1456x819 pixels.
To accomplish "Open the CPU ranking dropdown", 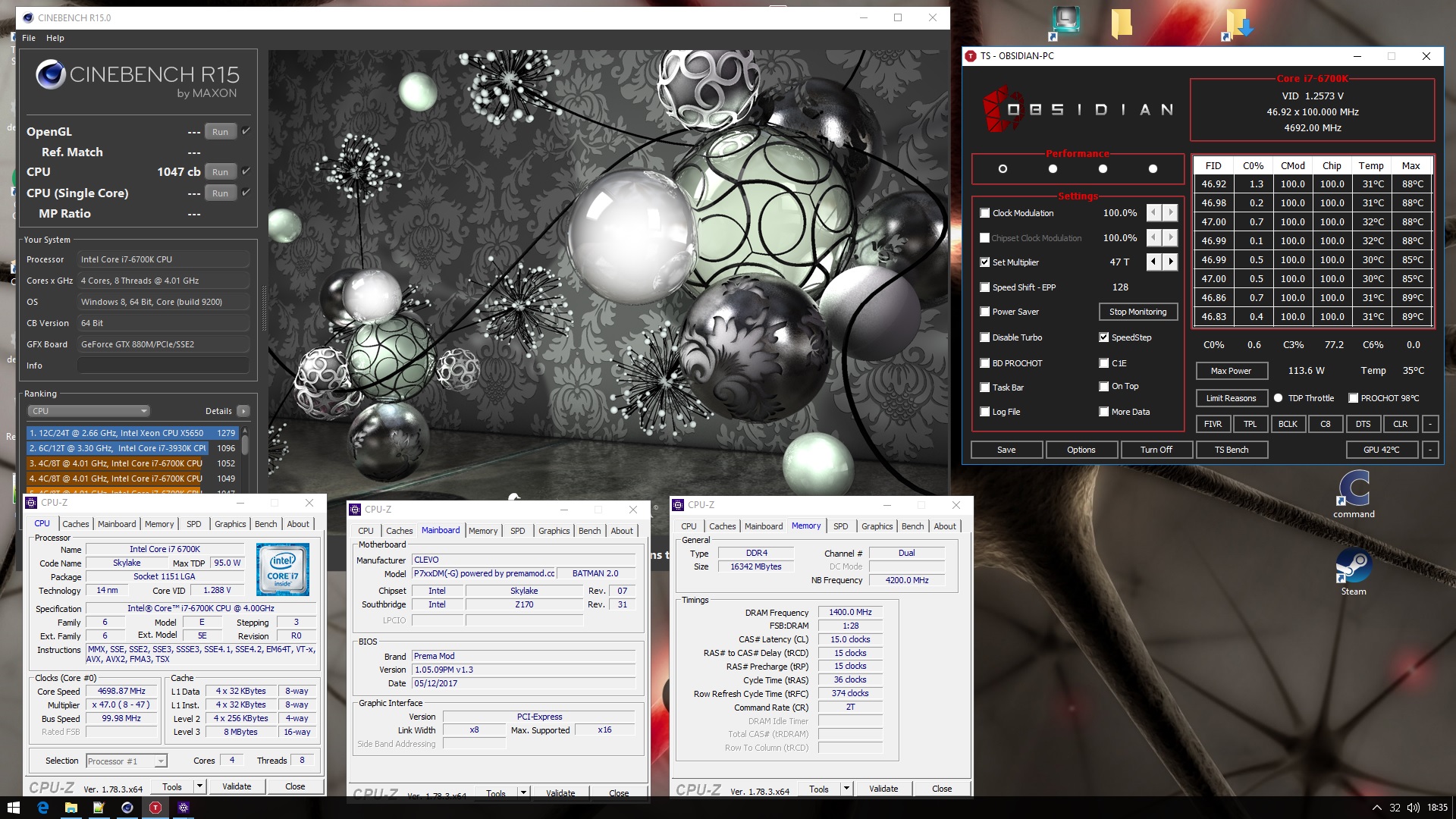I will click(89, 411).
